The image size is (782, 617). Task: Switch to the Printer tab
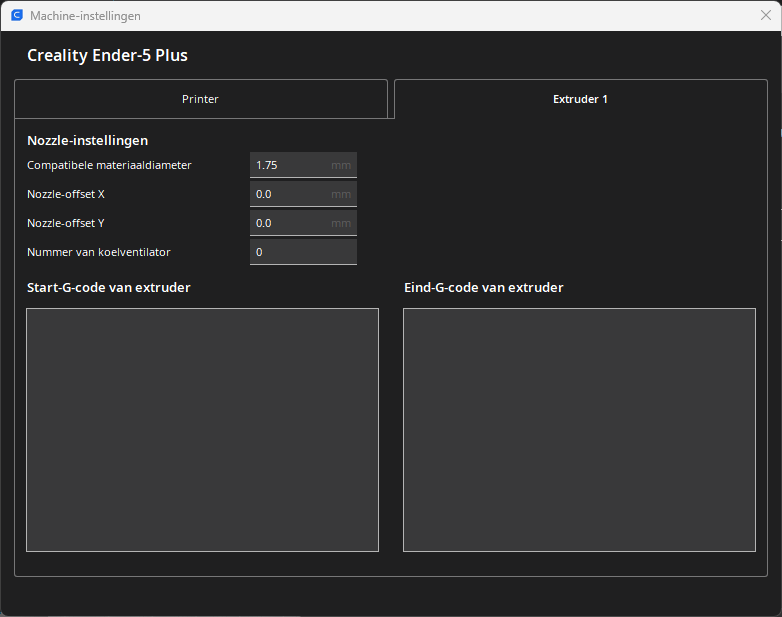tap(200, 99)
